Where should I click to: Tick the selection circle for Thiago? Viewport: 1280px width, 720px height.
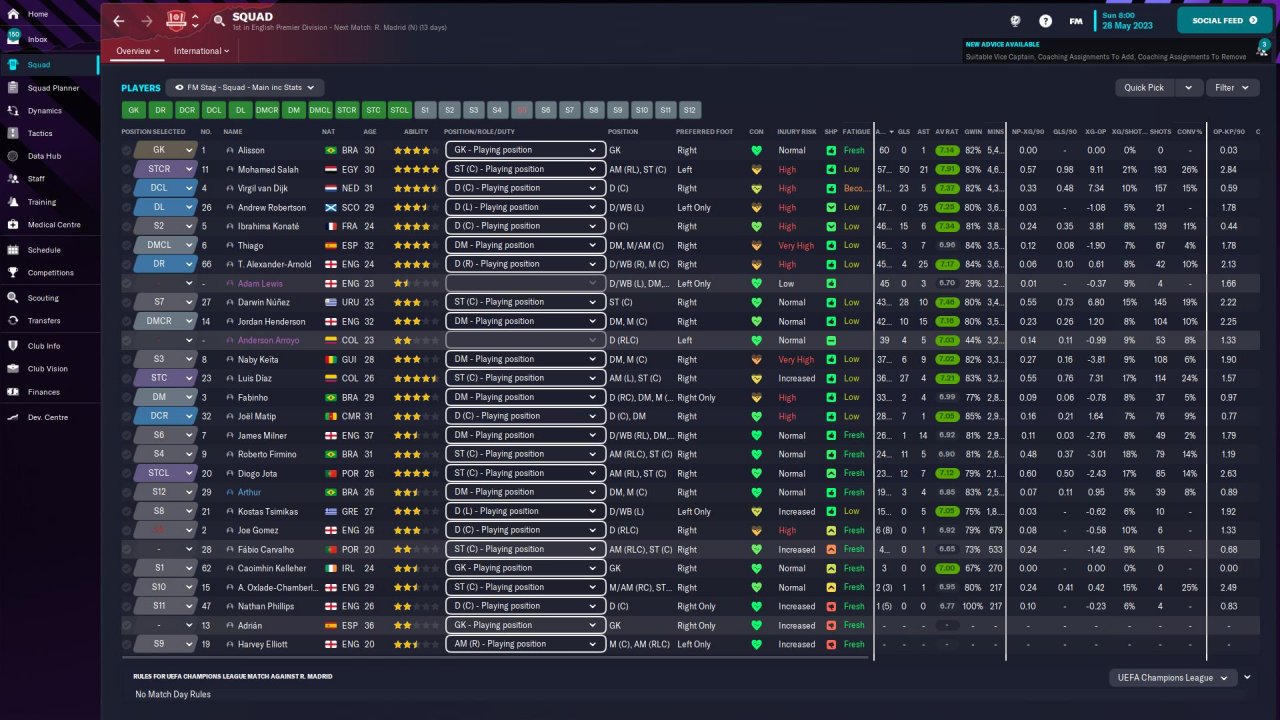pos(127,245)
